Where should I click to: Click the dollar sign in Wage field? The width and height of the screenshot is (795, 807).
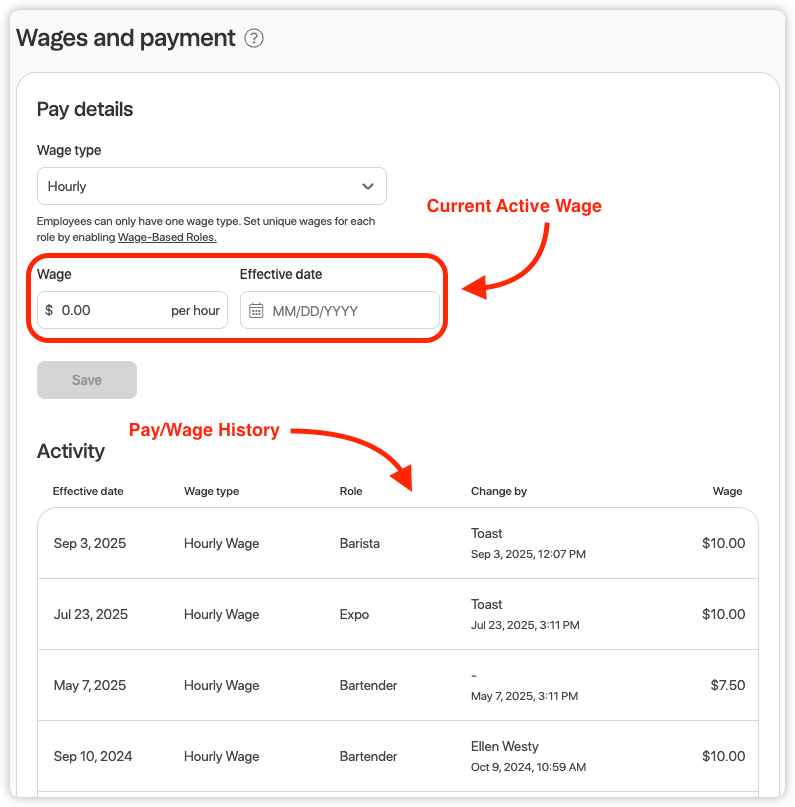pos(49,311)
